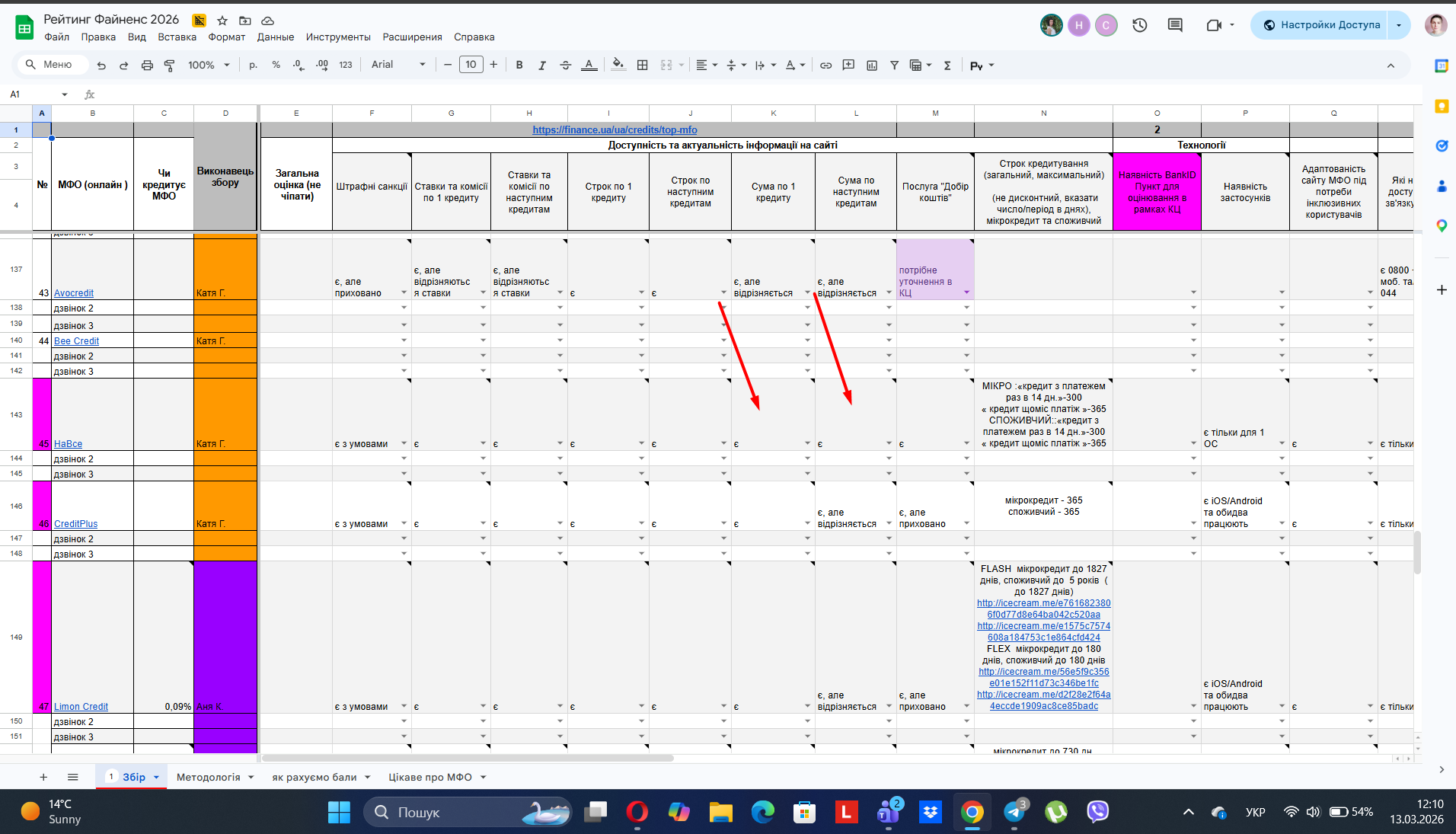Open Google Keep side panel

click(1442, 106)
